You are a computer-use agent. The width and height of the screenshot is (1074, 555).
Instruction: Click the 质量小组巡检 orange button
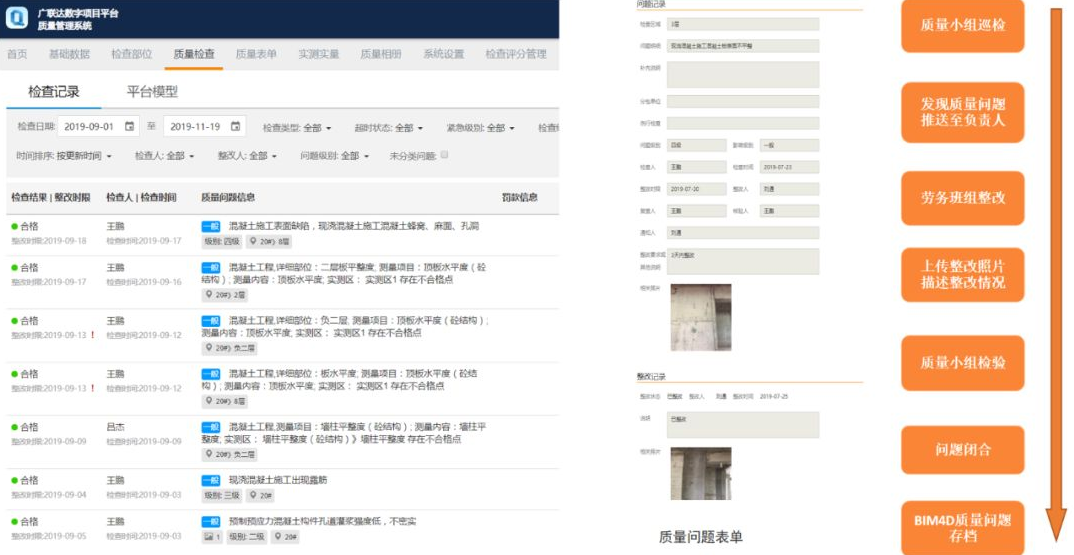click(x=962, y=25)
